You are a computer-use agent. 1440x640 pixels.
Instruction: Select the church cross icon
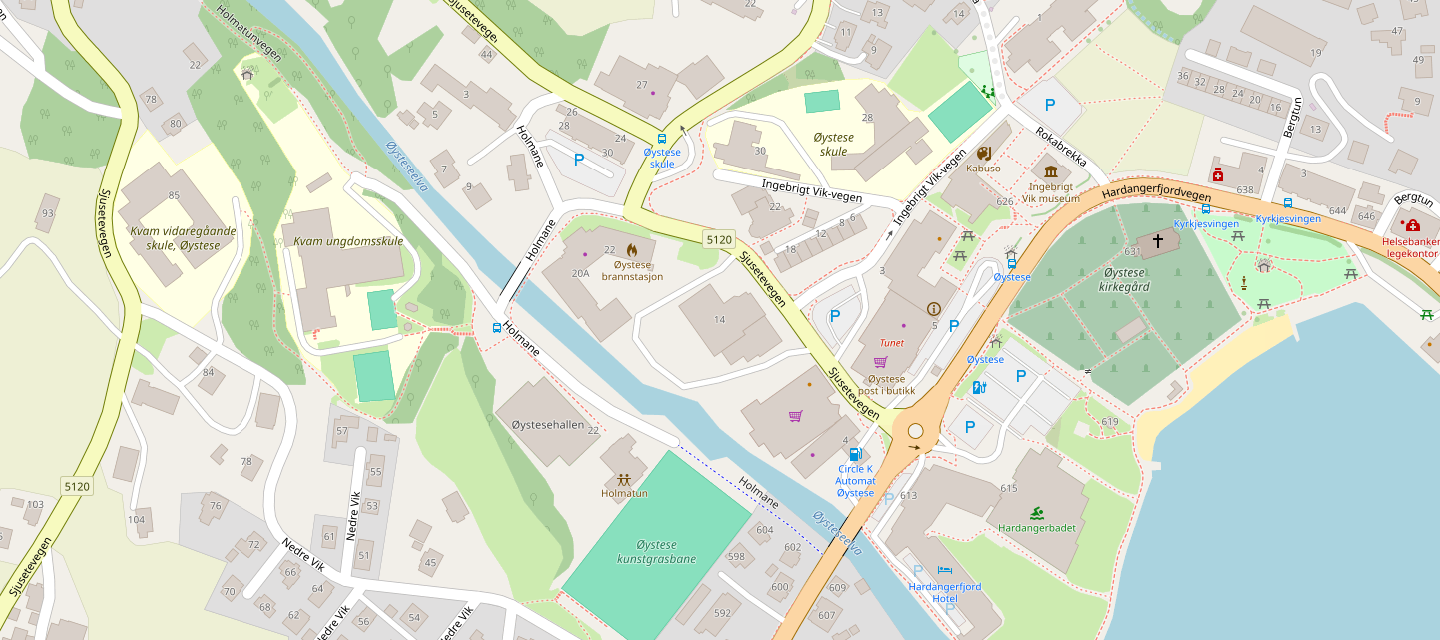1158,240
